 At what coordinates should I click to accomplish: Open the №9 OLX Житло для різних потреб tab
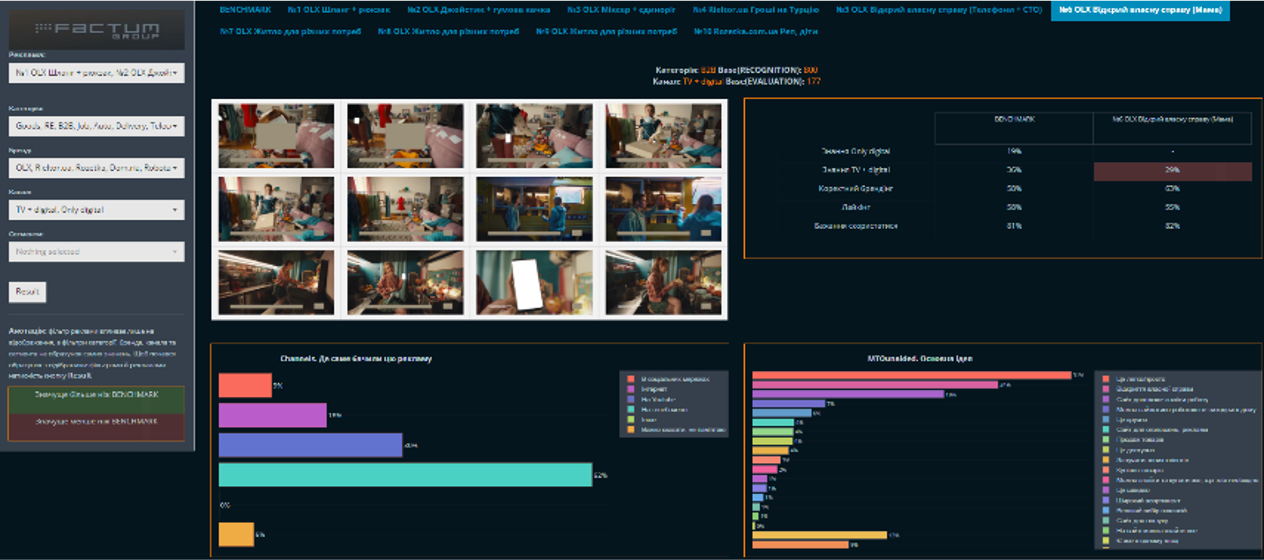point(607,31)
